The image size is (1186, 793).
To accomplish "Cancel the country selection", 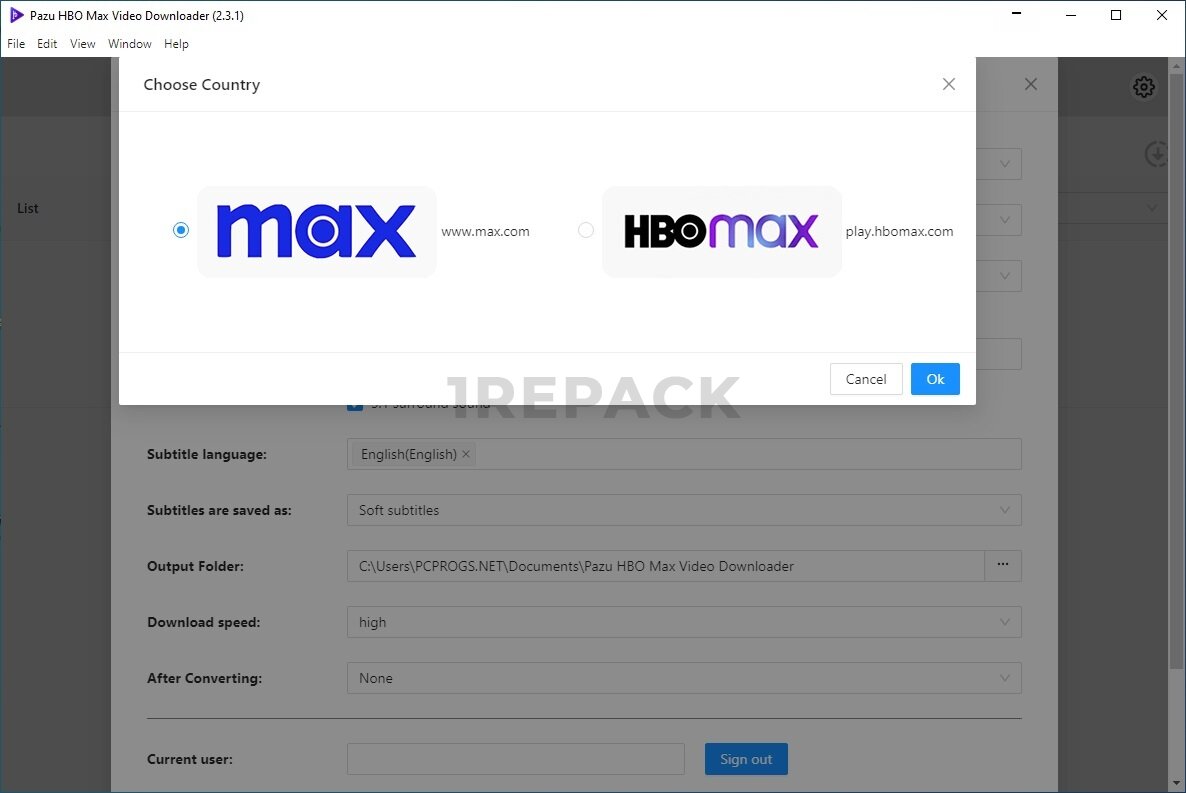I will 865,379.
